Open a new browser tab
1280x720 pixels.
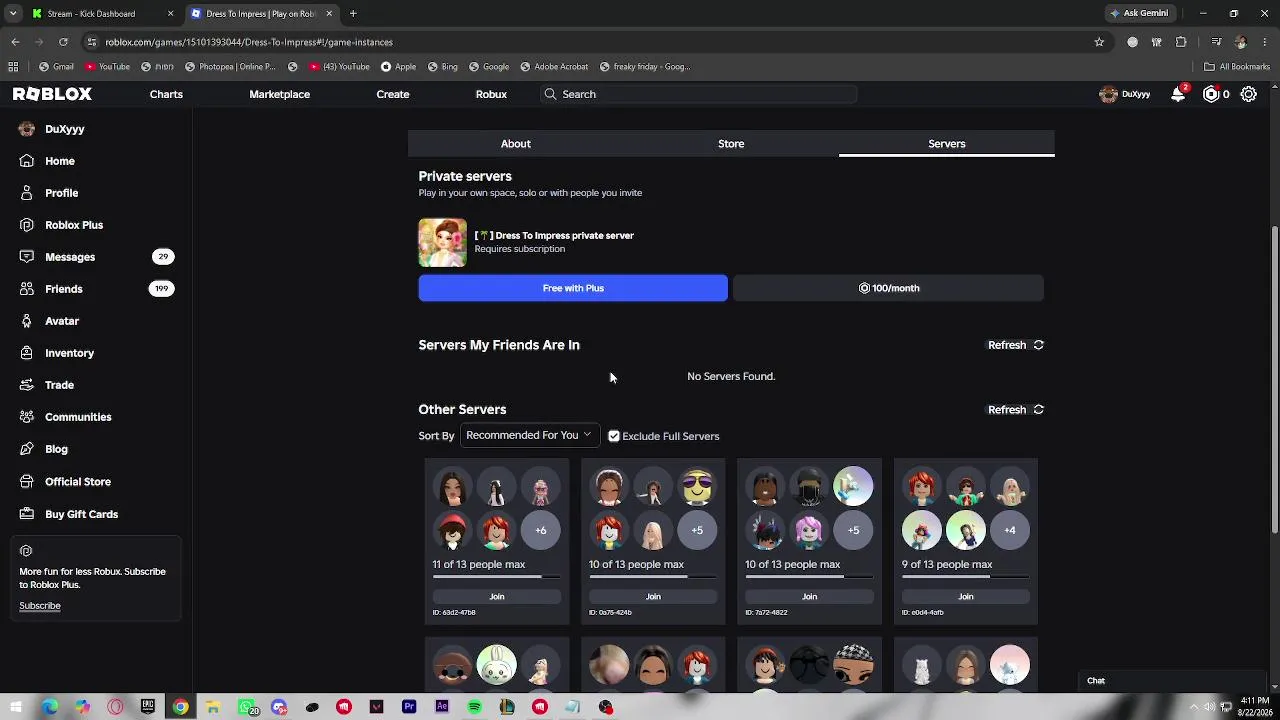(x=353, y=14)
